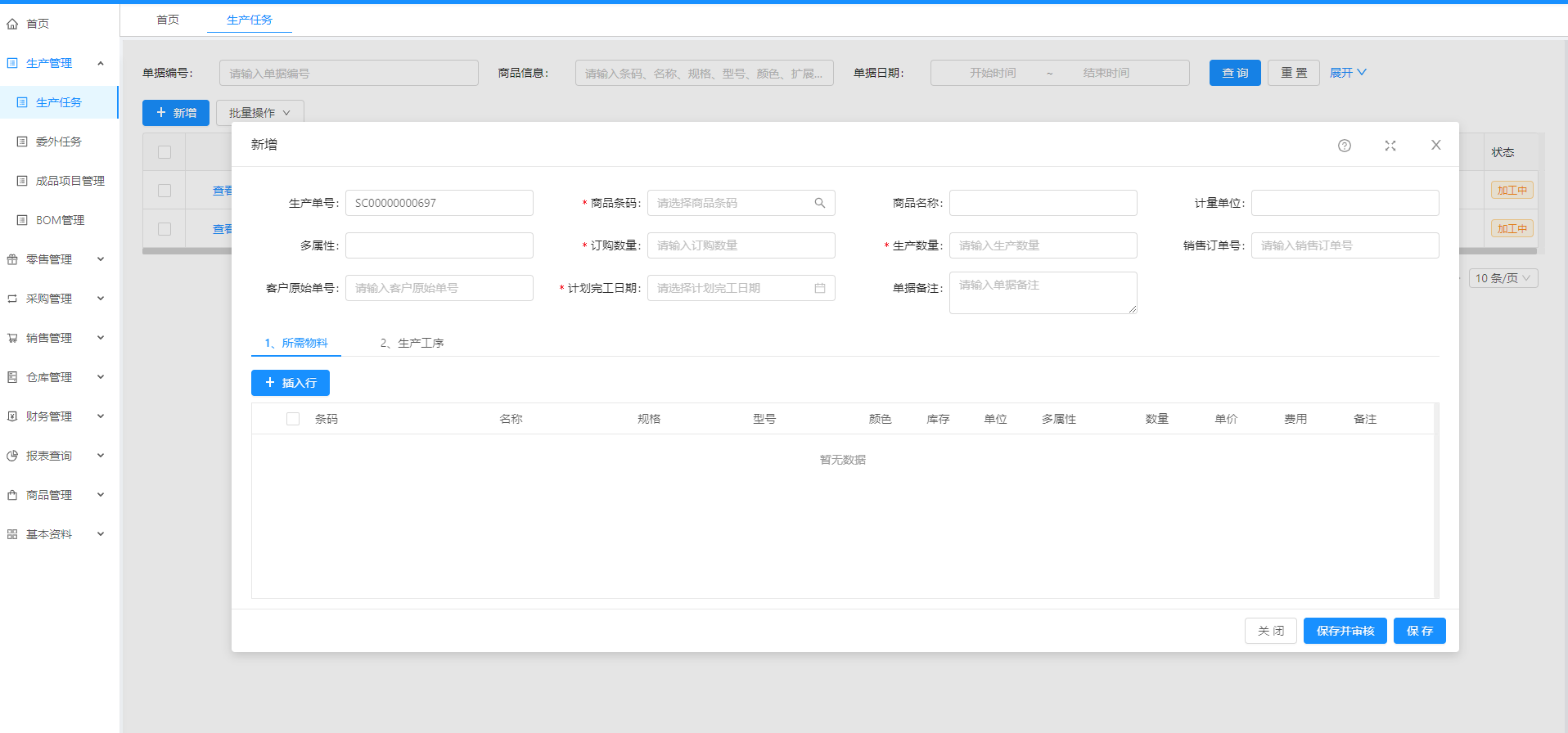Click the 重置 reset button

[x=1294, y=73]
